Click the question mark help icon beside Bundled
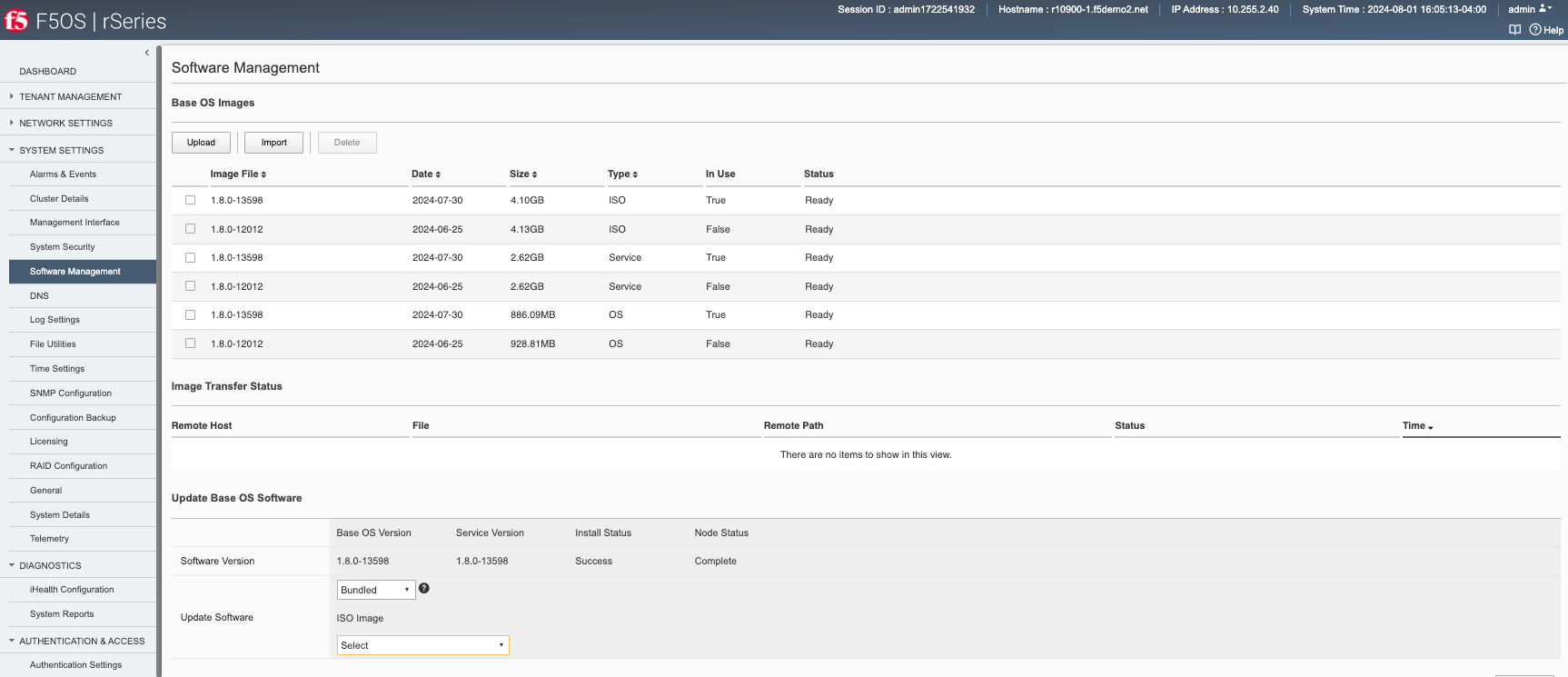 424,588
